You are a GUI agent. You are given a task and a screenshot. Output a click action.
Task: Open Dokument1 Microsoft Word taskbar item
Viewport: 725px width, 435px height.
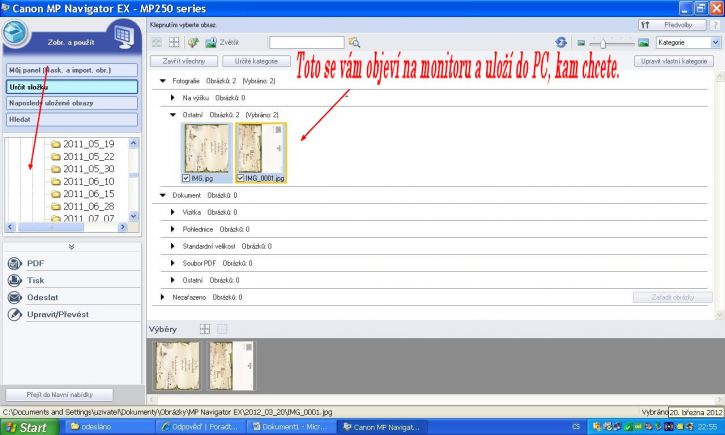(x=291, y=427)
